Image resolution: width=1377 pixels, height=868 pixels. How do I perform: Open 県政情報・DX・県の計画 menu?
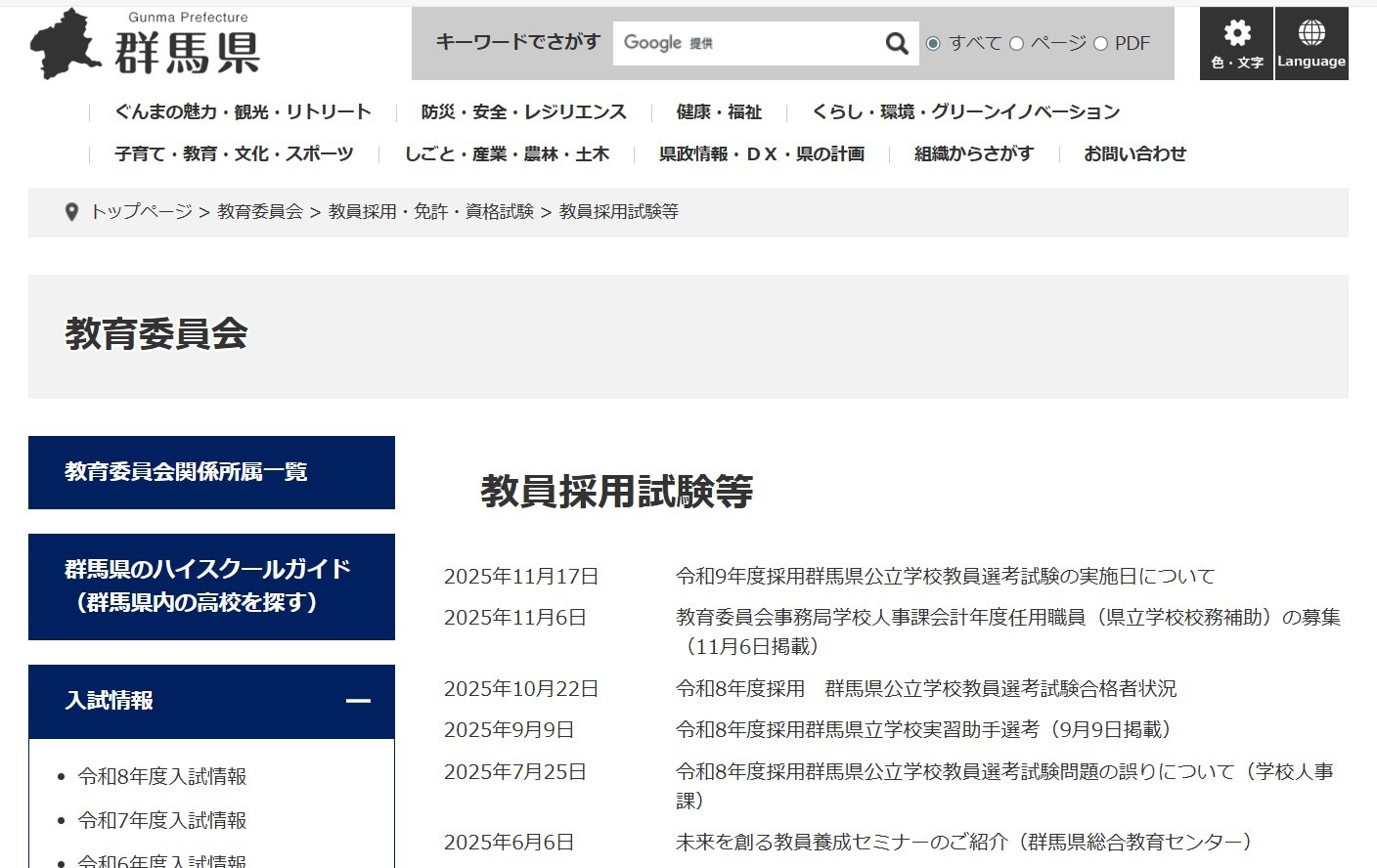(x=762, y=154)
